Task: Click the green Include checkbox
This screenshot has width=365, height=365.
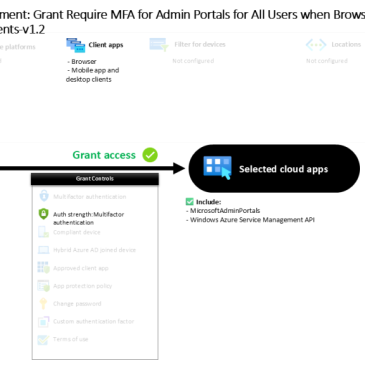Action: pos(189,201)
